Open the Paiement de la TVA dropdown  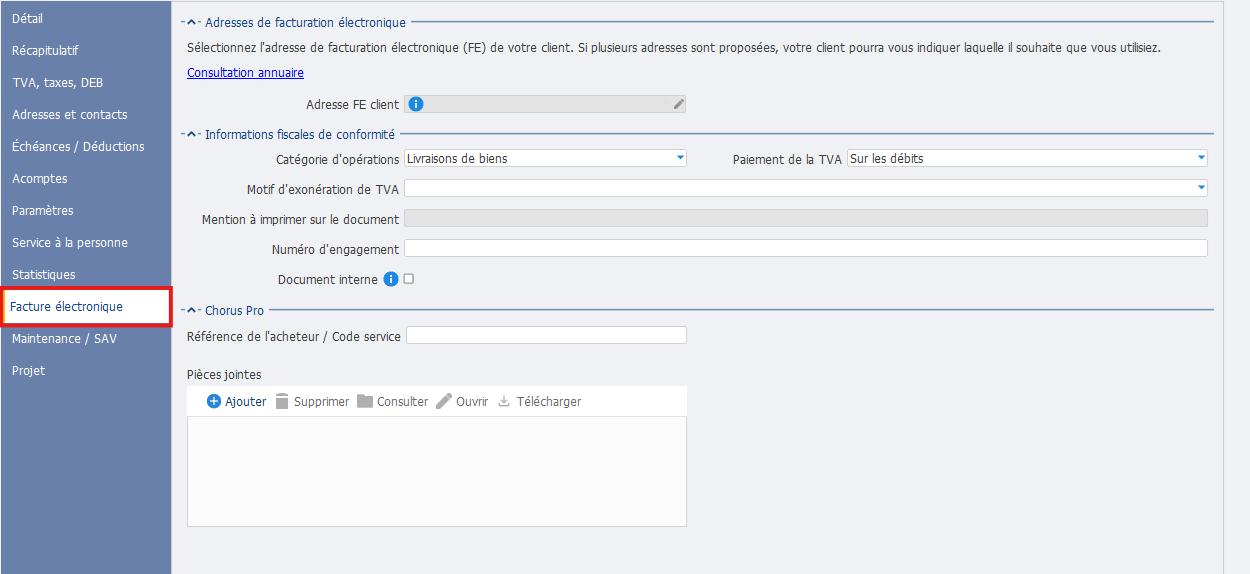(1027, 158)
